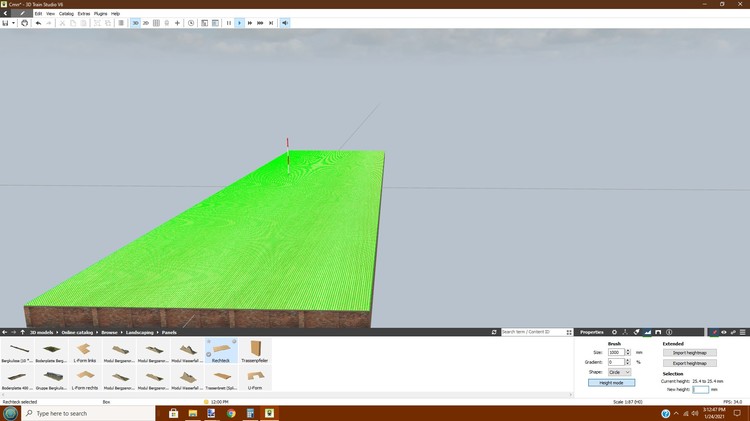Screen dimensions: 750x421
Task: Select the '3D models' breadcrumb
Action: coord(42,332)
